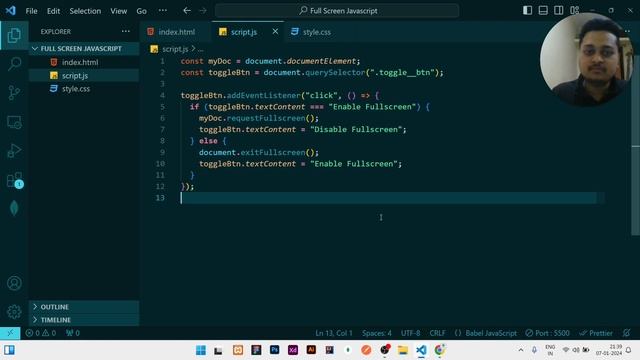Viewport: 640px width, 360px height.
Task: Select script.js in the explorer tree
Action: pyautogui.click(x=84, y=76)
